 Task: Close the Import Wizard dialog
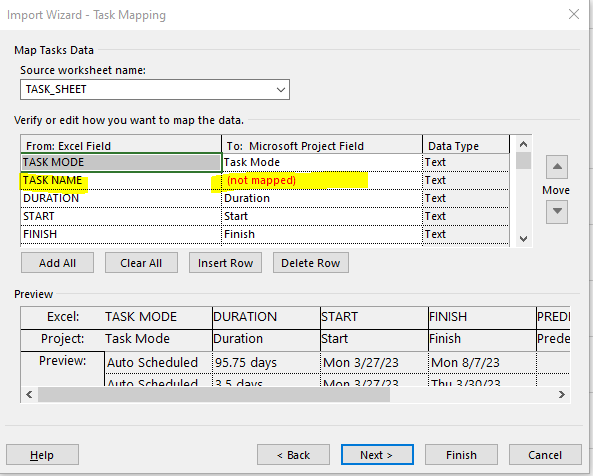tap(574, 14)
